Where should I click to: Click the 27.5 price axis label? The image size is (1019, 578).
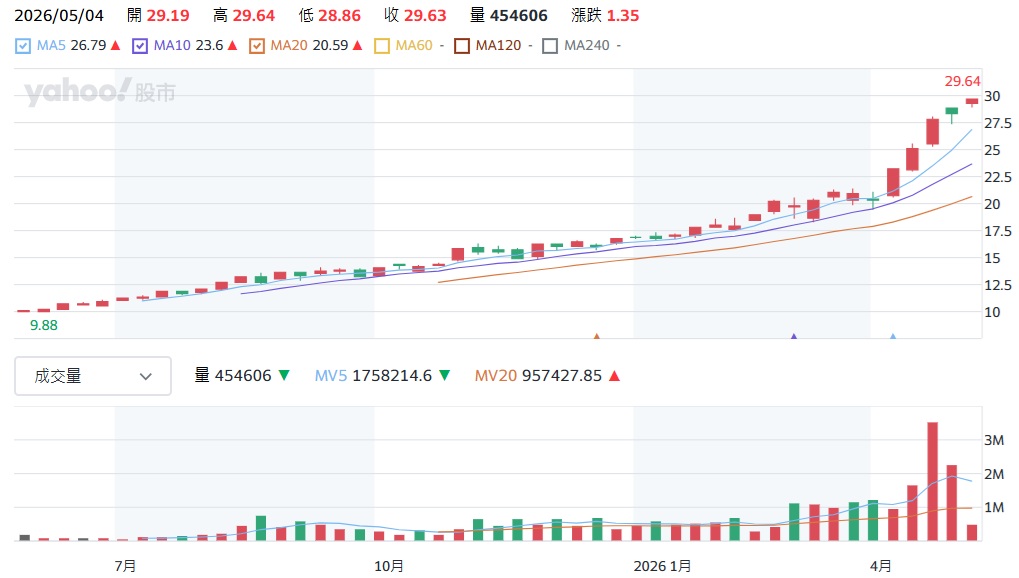click(998, 123)
